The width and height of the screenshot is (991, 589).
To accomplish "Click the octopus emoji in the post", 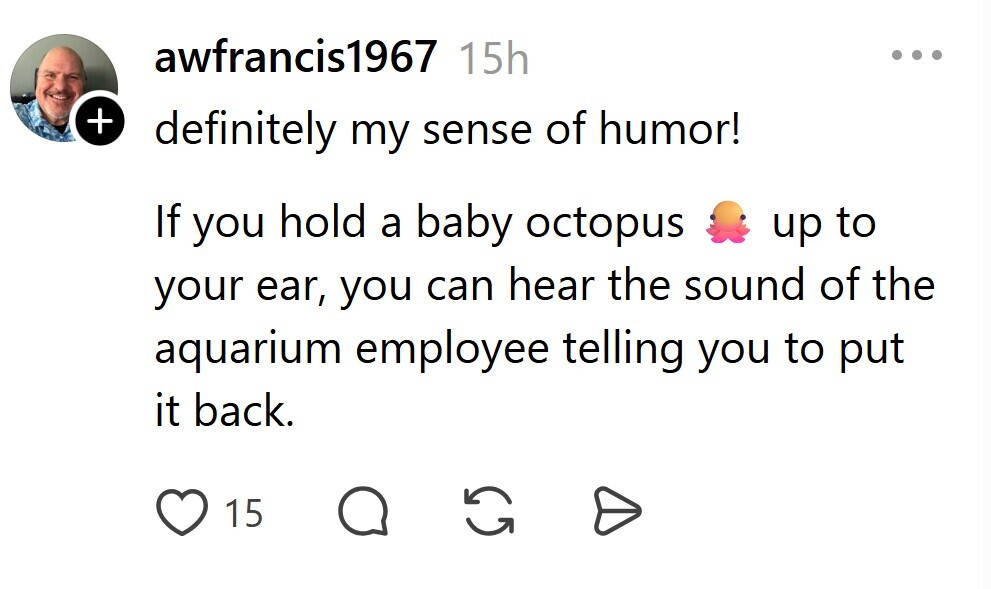I will (x=728, y=222).
